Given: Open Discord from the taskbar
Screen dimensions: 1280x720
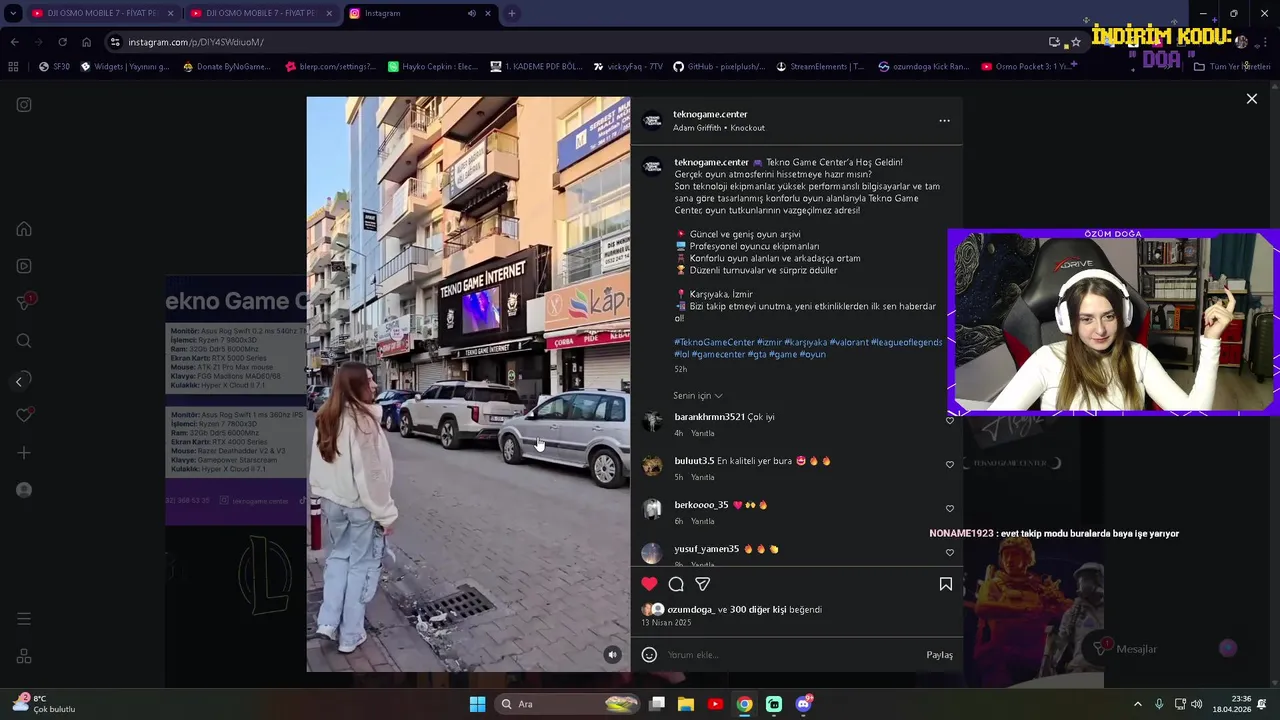Looking at the screenshot, I should tap(803, 704).
